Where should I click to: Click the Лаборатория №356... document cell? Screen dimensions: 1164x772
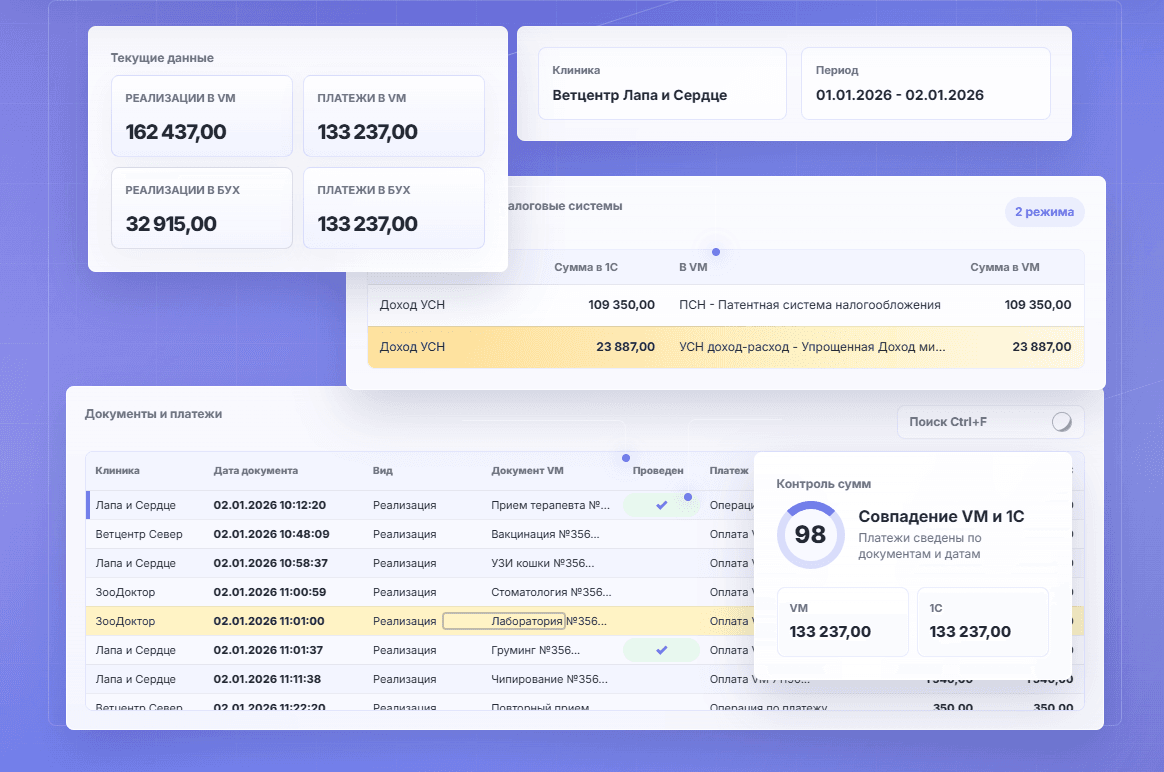point(549,621)
